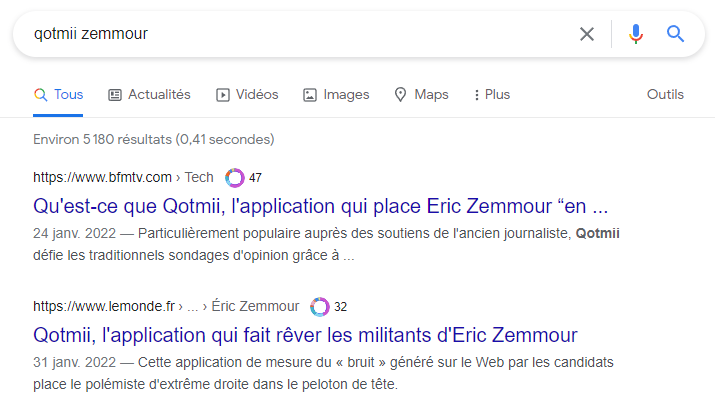Open Le Monde's Qotmii article link
The image size is (715, 415).
pyautogui.click(x=305, y=334)
